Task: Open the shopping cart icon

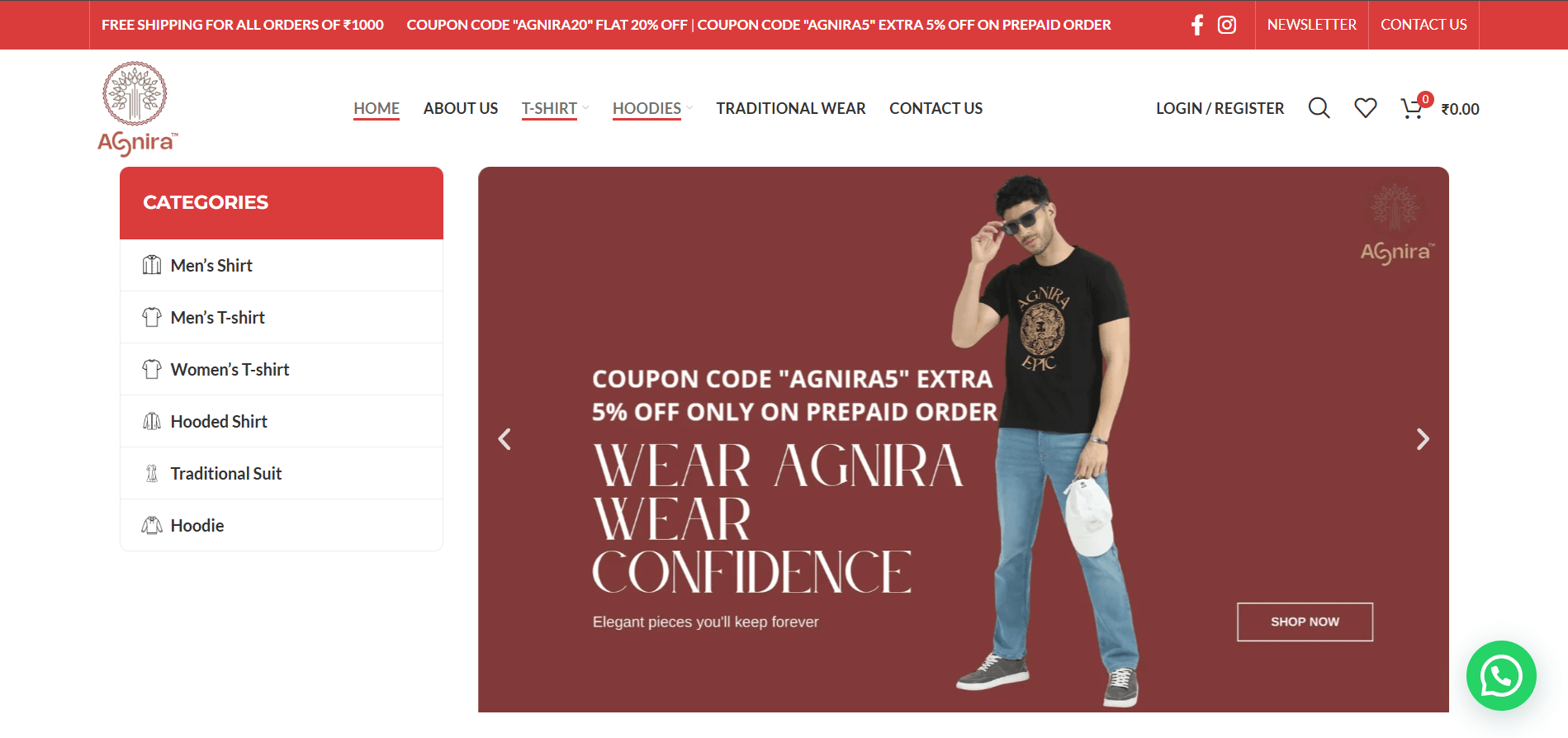Action: coord(1414,108)
